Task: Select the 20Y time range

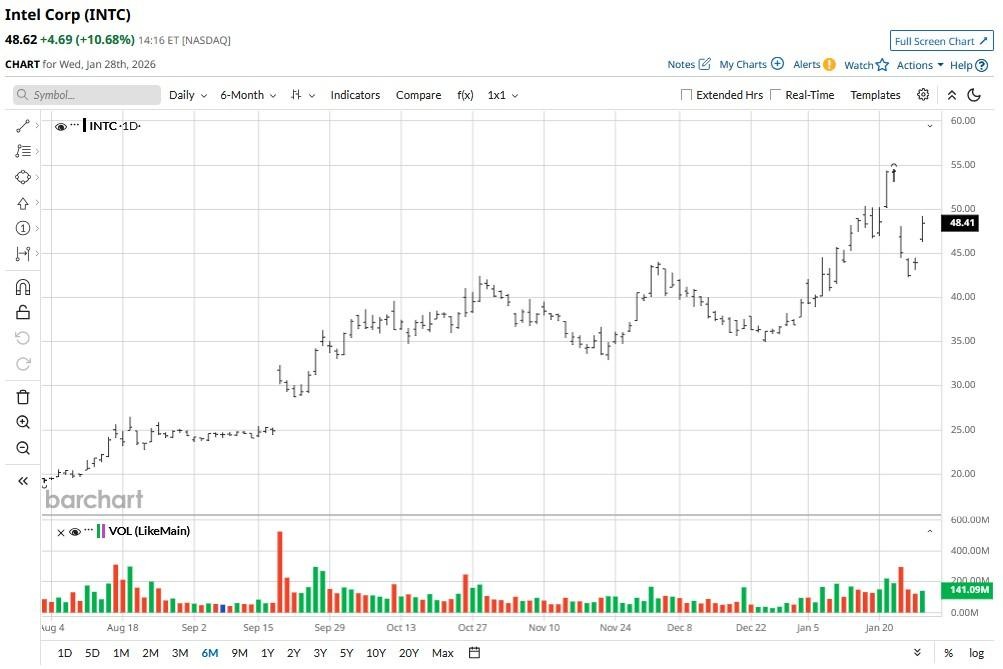Action: click(x=408, y=653)
